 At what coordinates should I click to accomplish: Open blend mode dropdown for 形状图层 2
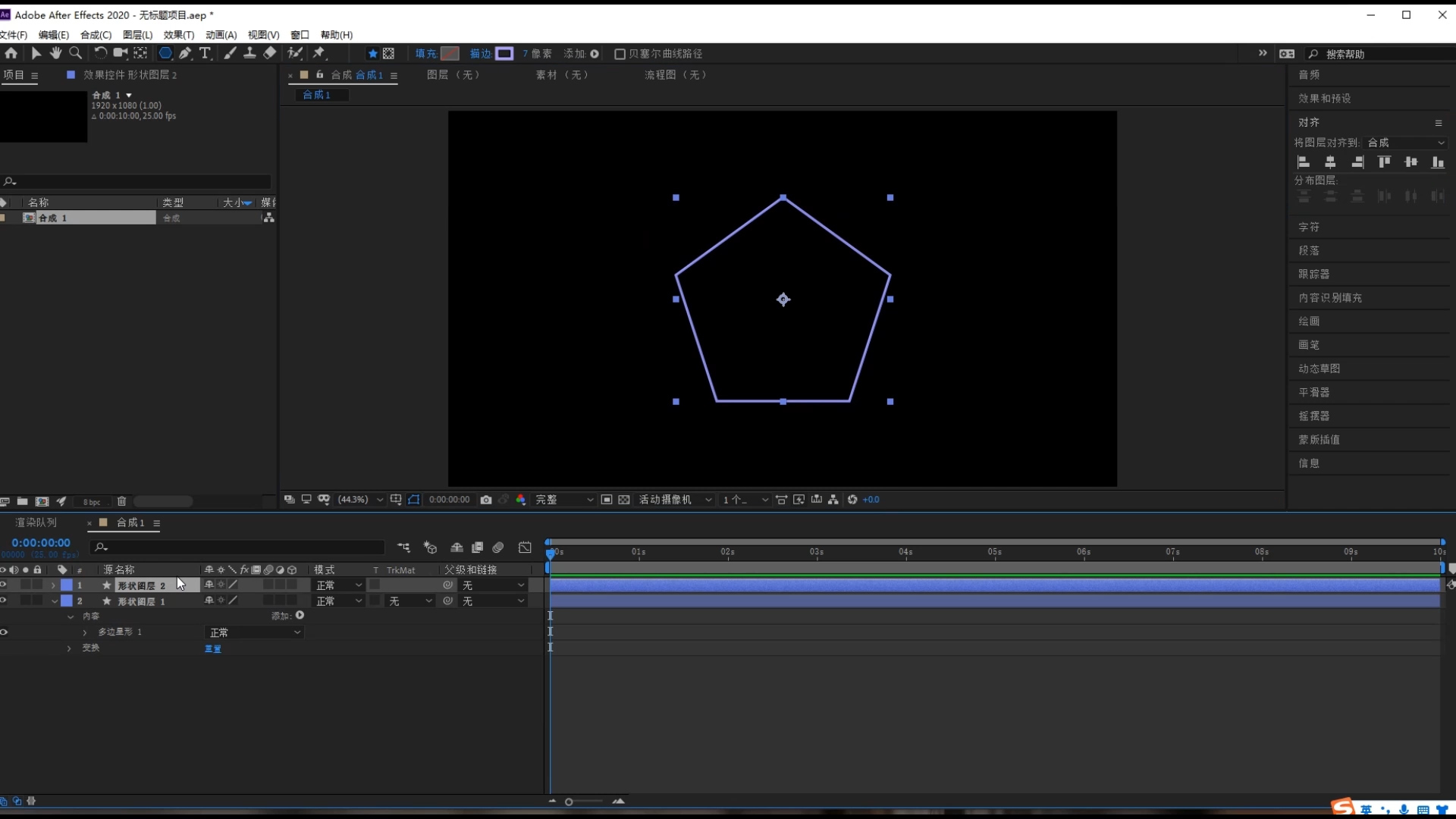[339, 585]
